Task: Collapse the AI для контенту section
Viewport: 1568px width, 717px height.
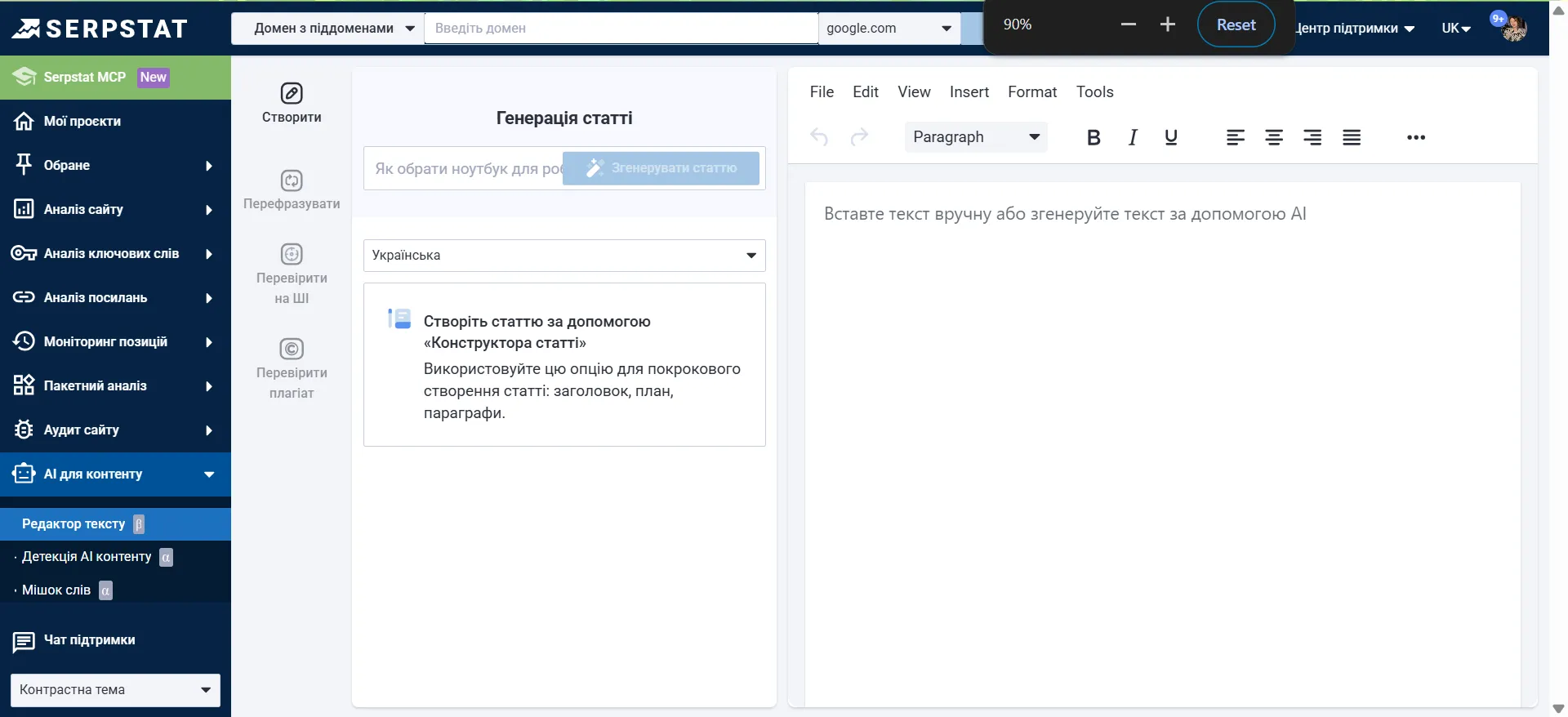Action: [x=209, y=474]
